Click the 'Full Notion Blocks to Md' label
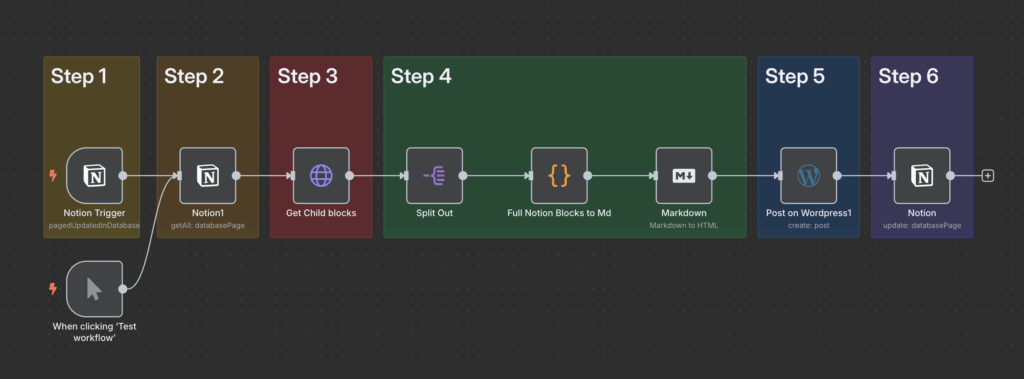 559,213
